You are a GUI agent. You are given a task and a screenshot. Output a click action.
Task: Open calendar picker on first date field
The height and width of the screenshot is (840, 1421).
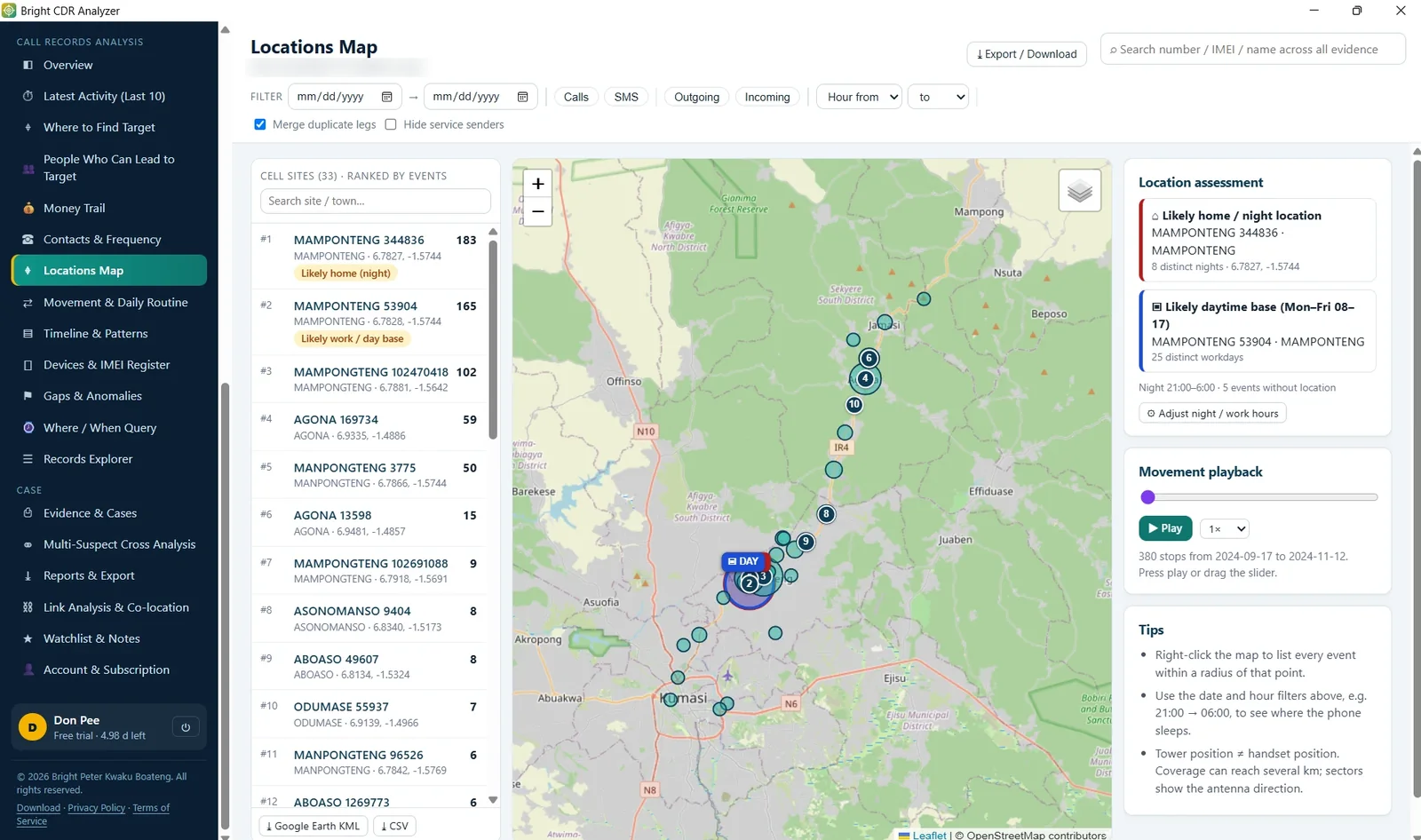[387, 97]
